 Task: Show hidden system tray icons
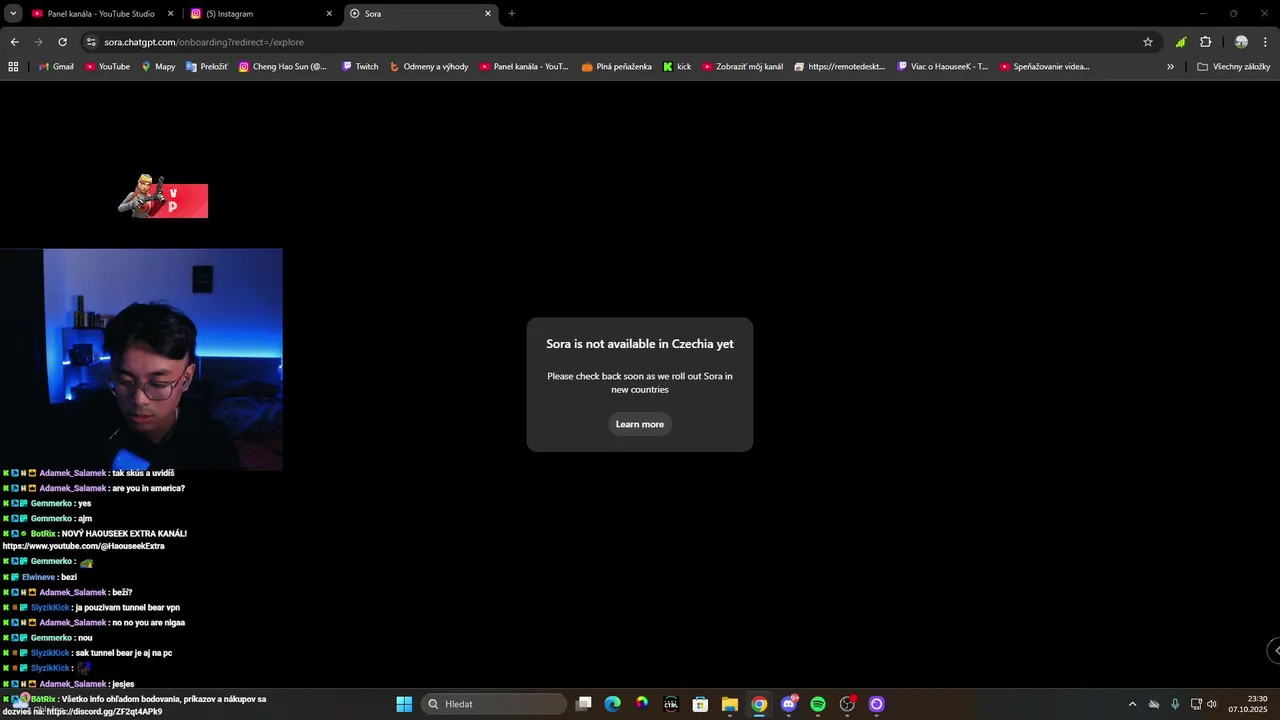pos(1132,704)
